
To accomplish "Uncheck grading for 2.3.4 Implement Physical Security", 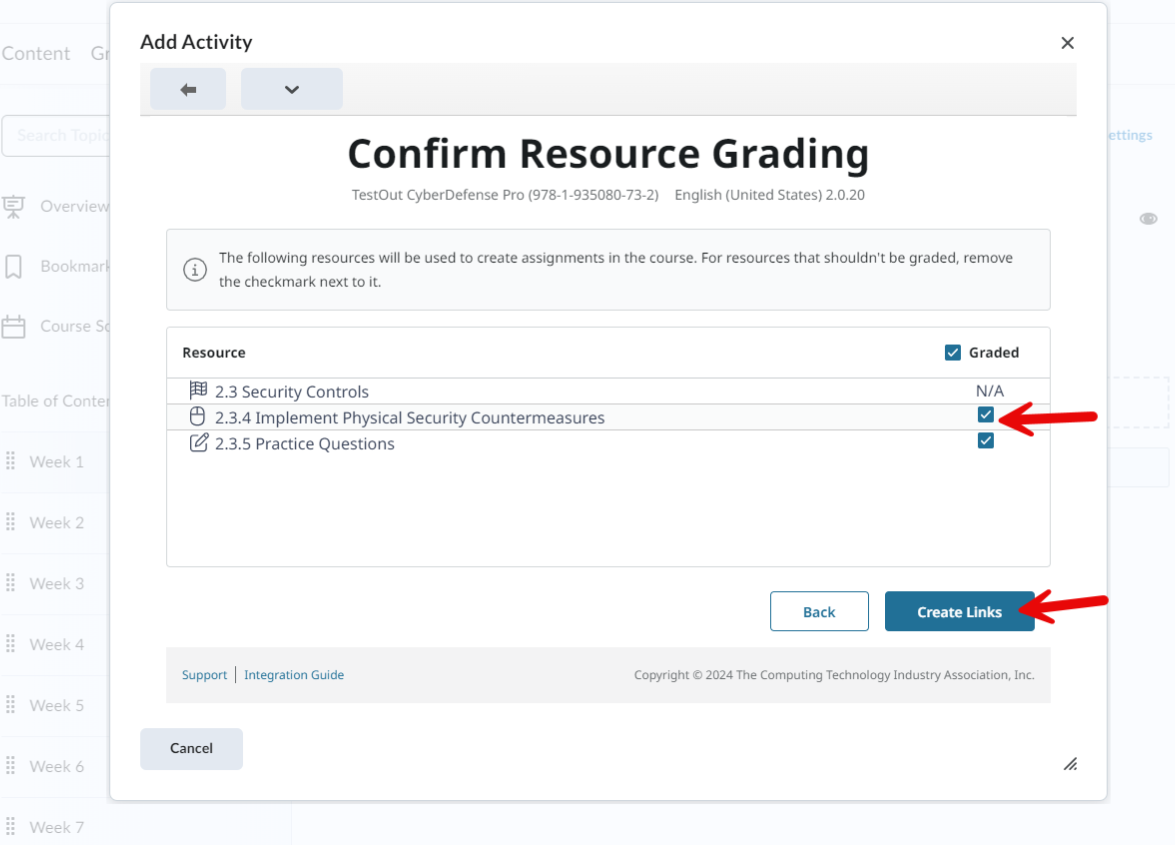I will [x=986, y=415].
